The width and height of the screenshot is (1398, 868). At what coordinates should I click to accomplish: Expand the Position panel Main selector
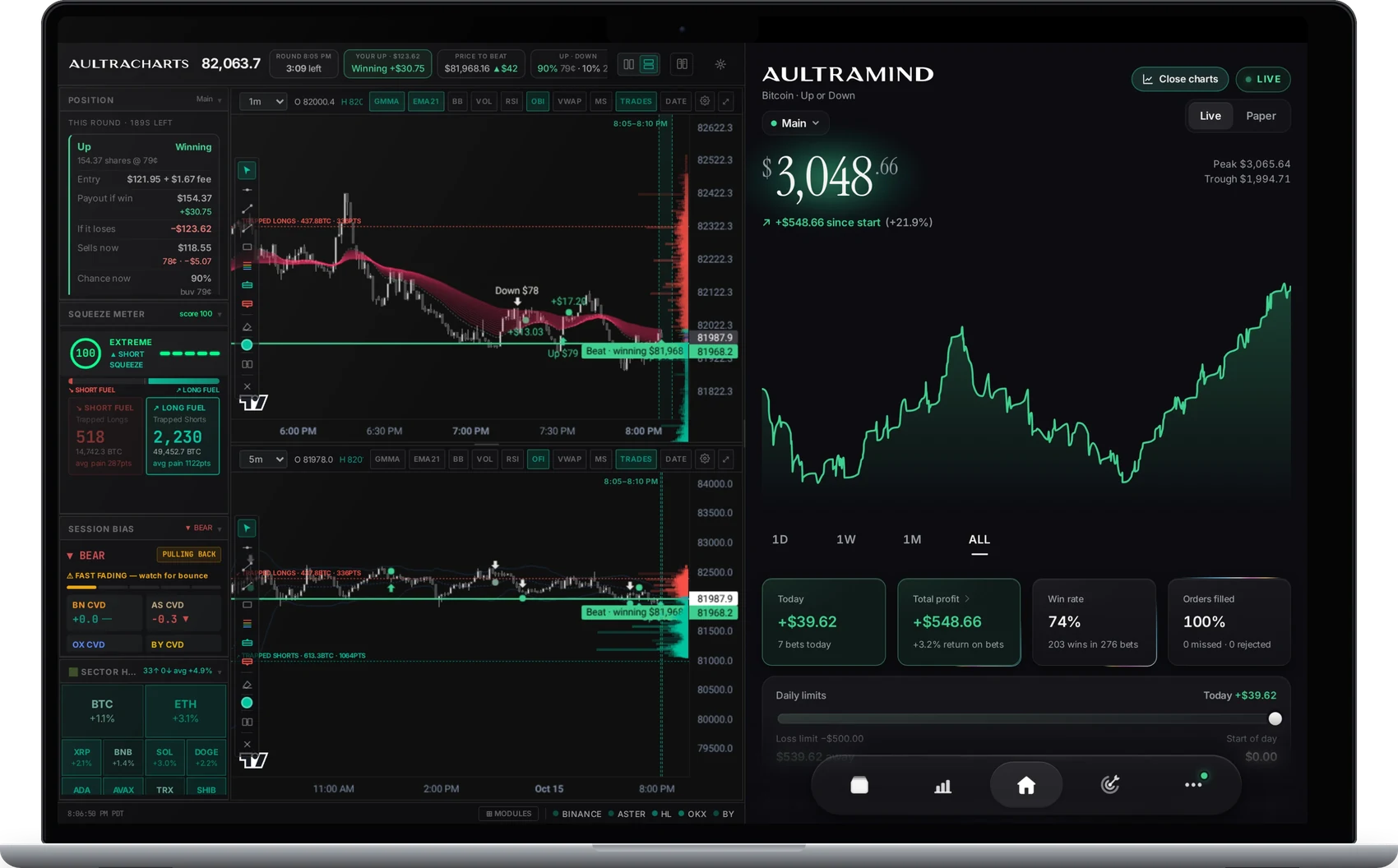click(x=209, y=99)
